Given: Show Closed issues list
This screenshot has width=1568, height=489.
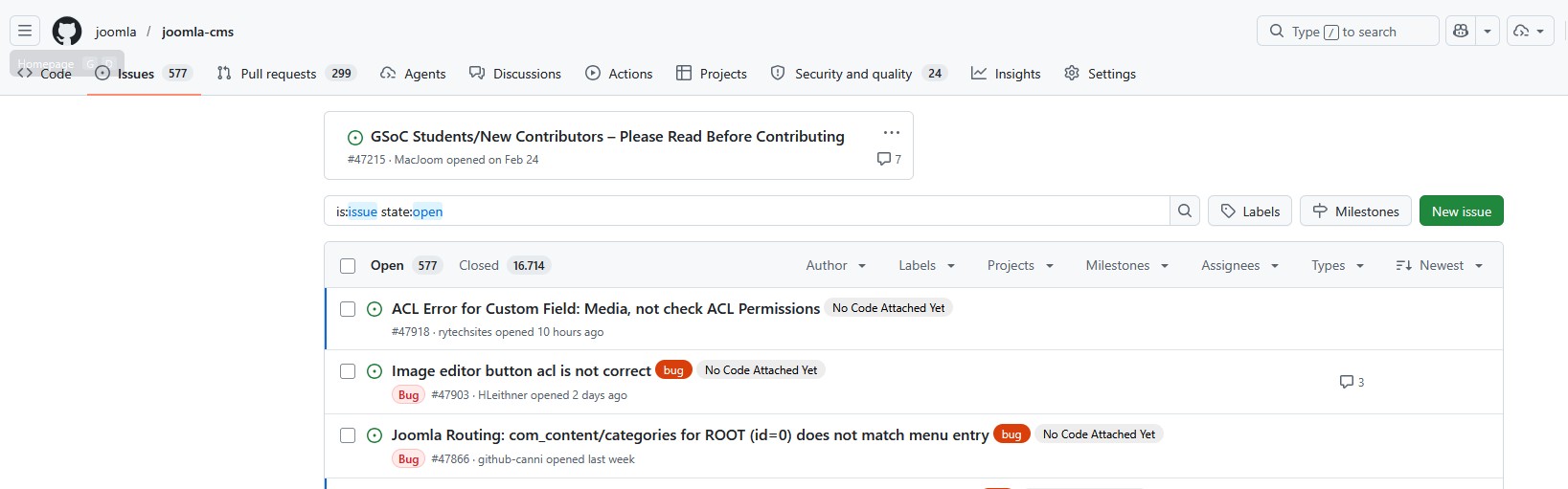Looking at the screenshot, I should [x=505, y=265].
